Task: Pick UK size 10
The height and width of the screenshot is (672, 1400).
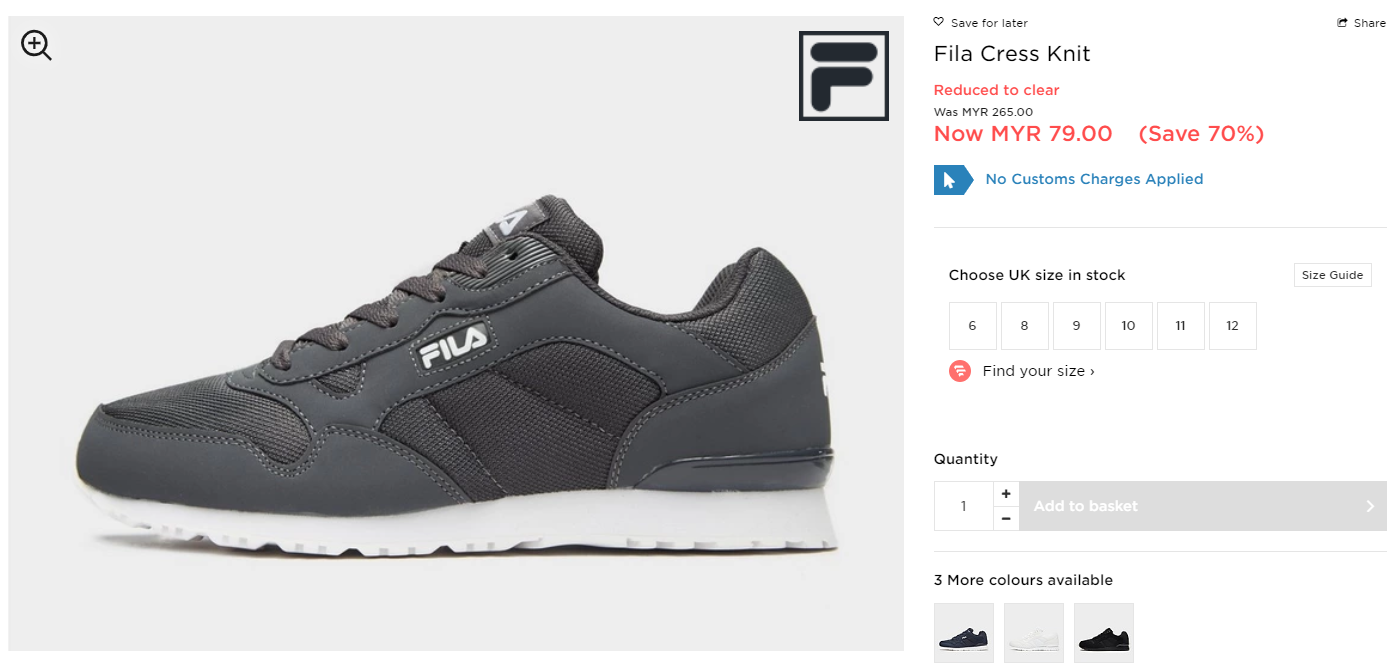Action: click(x=1128, y=326)
